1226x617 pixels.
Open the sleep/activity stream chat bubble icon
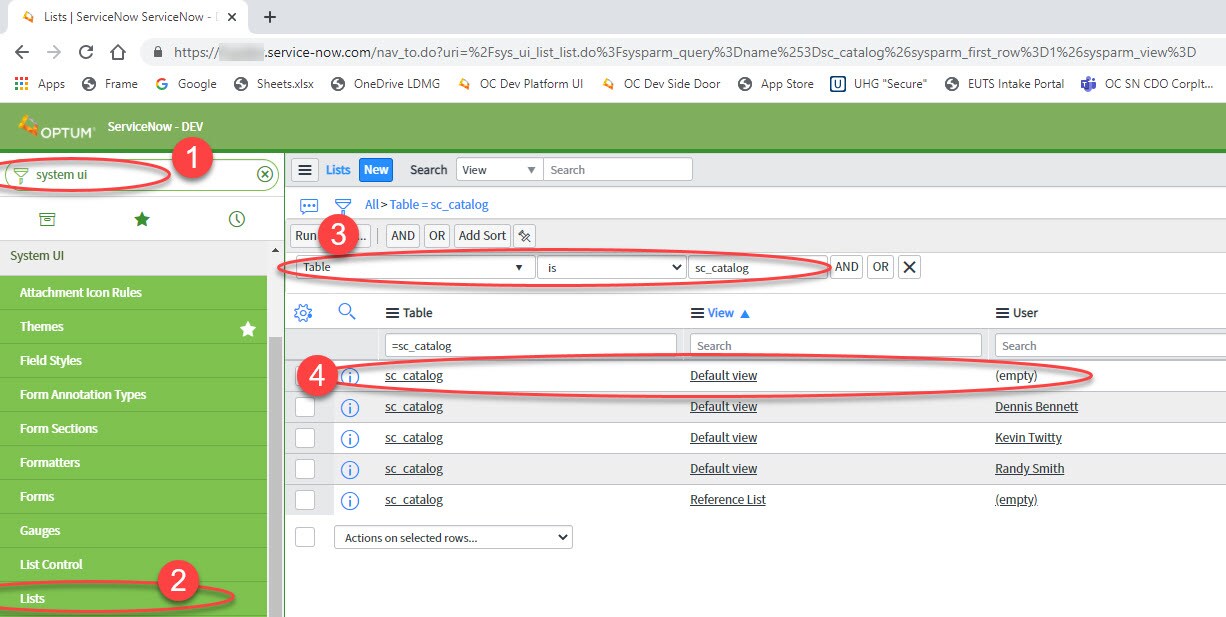308,204
